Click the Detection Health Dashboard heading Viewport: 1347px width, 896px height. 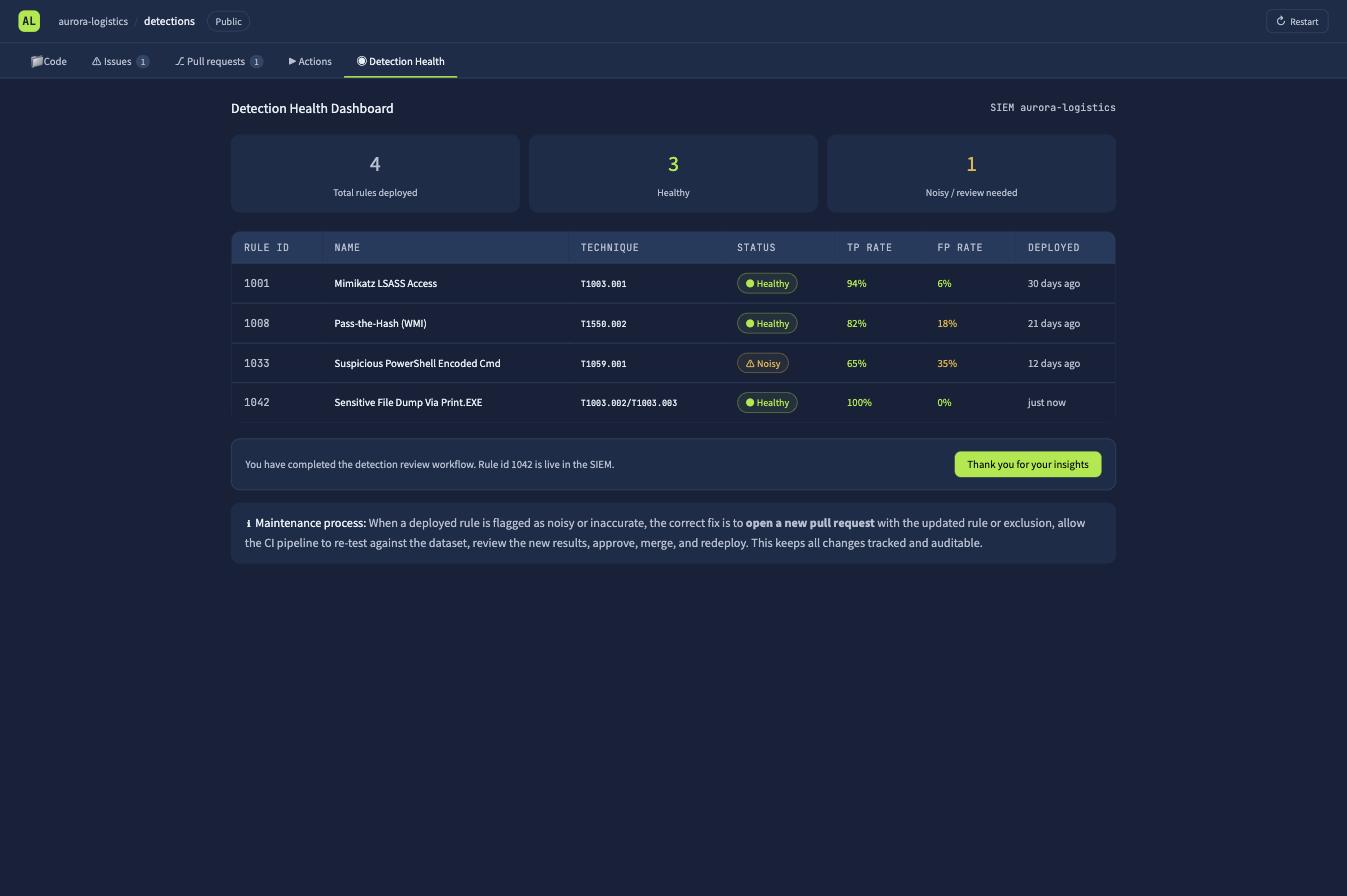(312, 108)
